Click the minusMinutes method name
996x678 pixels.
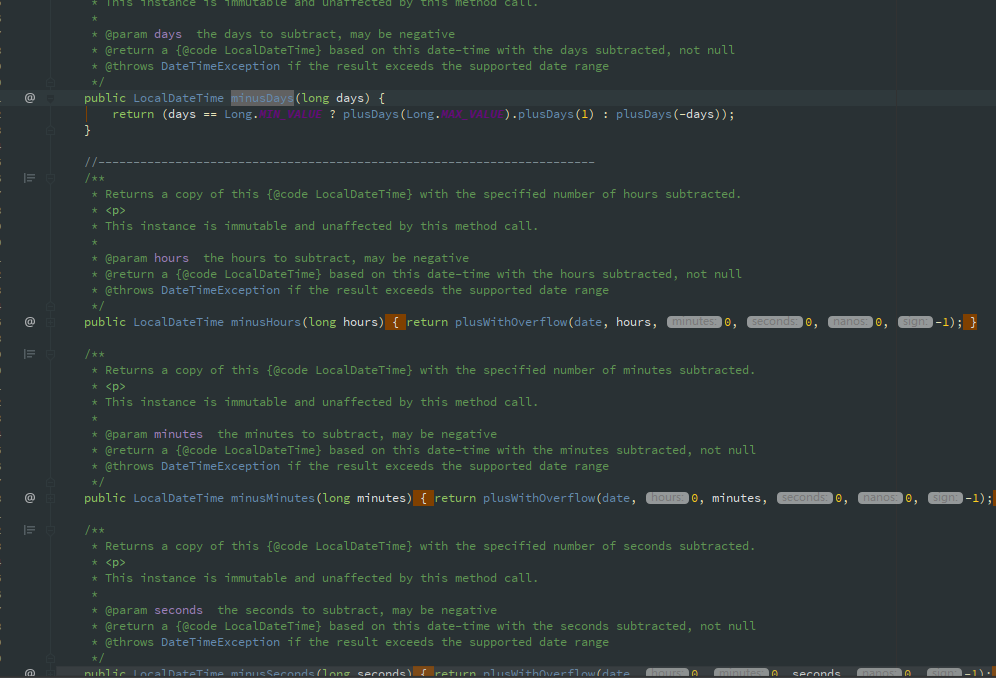point(273,498)
